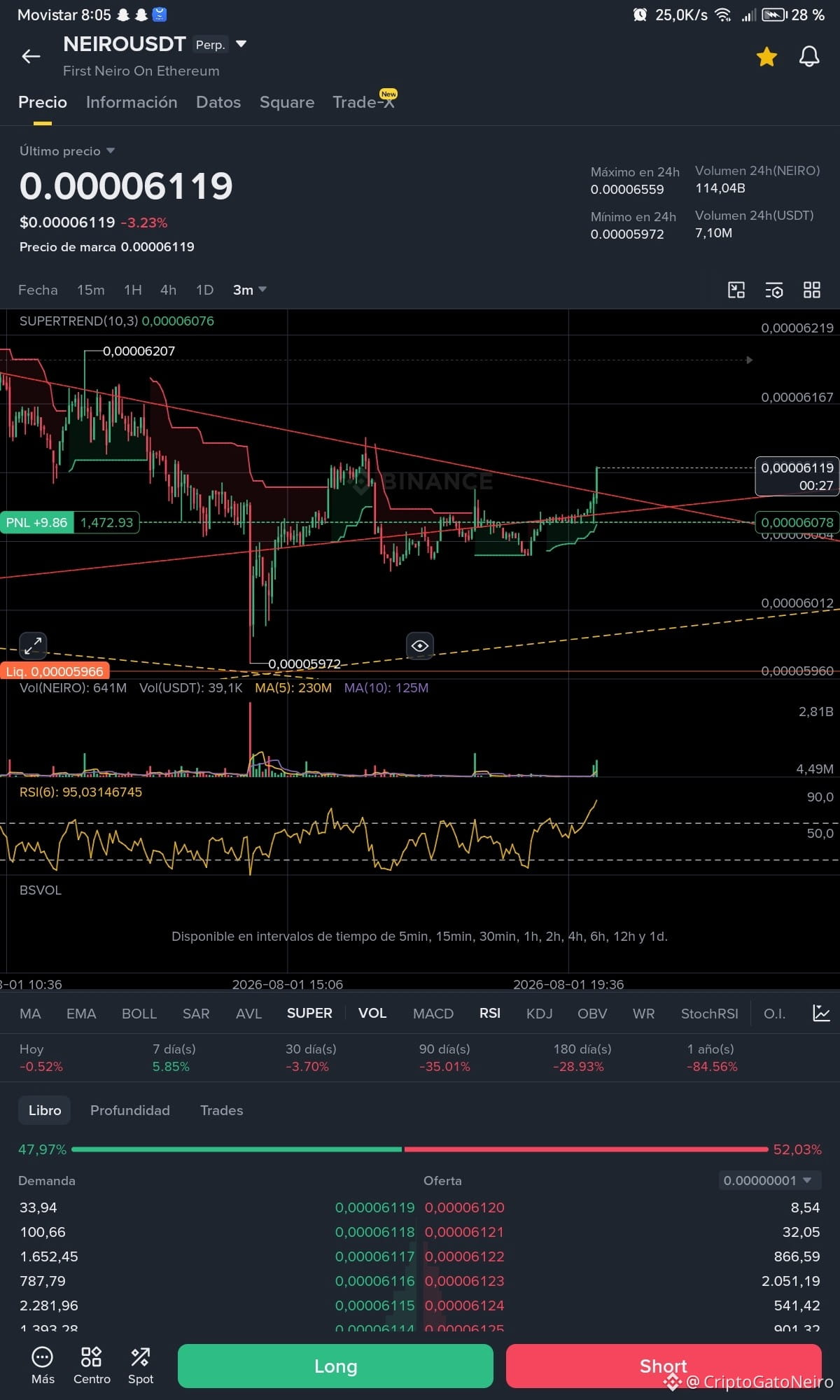840x1400 pixels.
Task: Select ask price 0,00006120
Action: point(465,1207)
